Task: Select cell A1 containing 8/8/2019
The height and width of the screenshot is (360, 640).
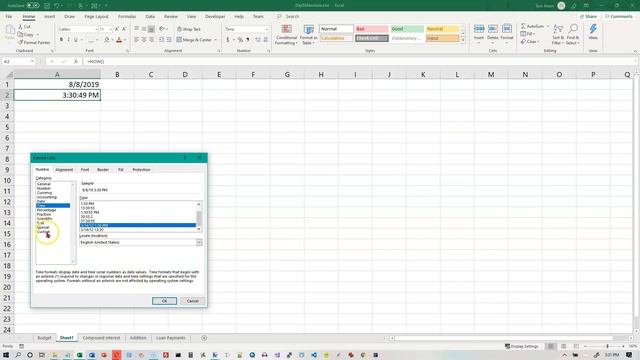Action: [x=57, y=84]
